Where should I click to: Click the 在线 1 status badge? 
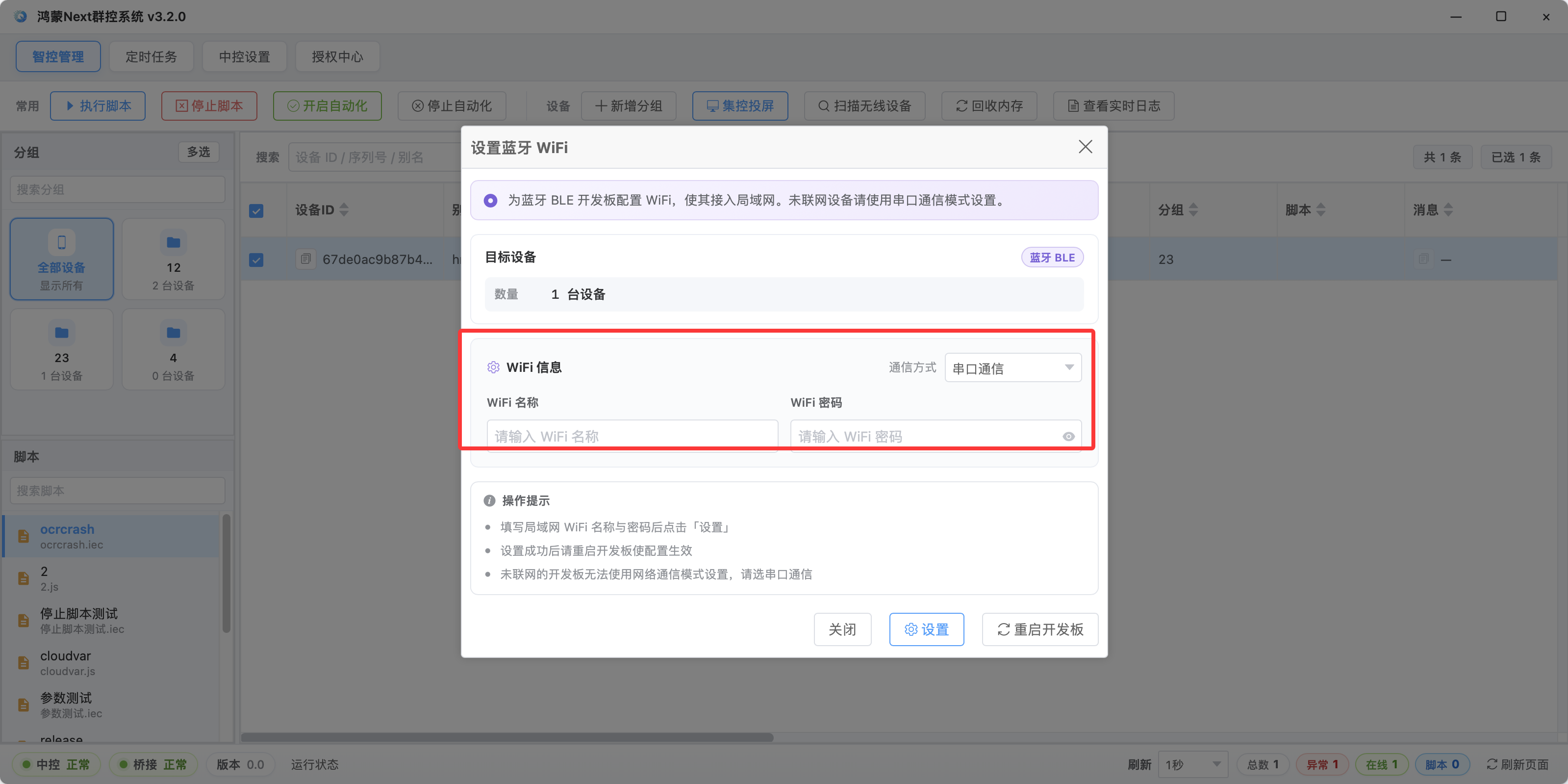[x=1382, y=764]
